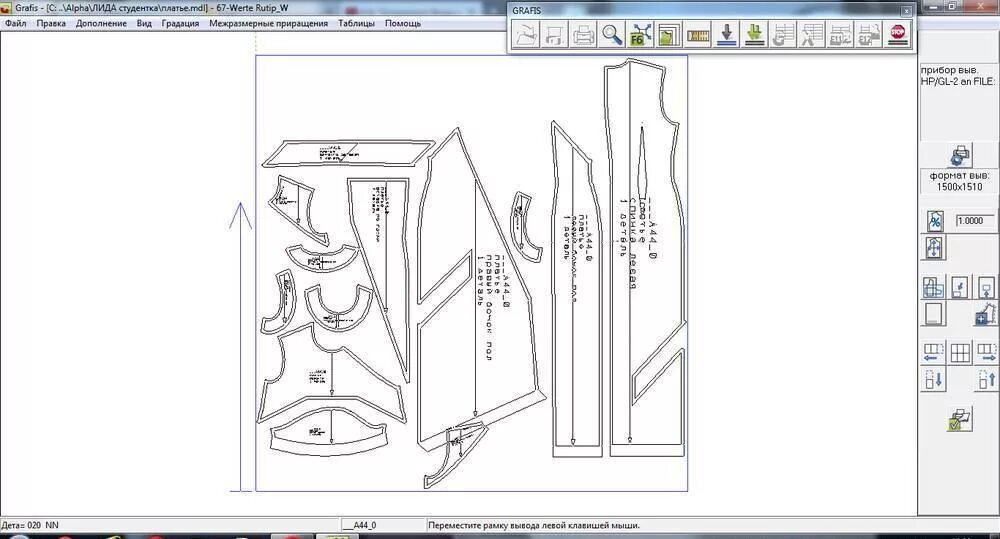
Task: Click the percent scale icon
Action: tap(934, 221)
